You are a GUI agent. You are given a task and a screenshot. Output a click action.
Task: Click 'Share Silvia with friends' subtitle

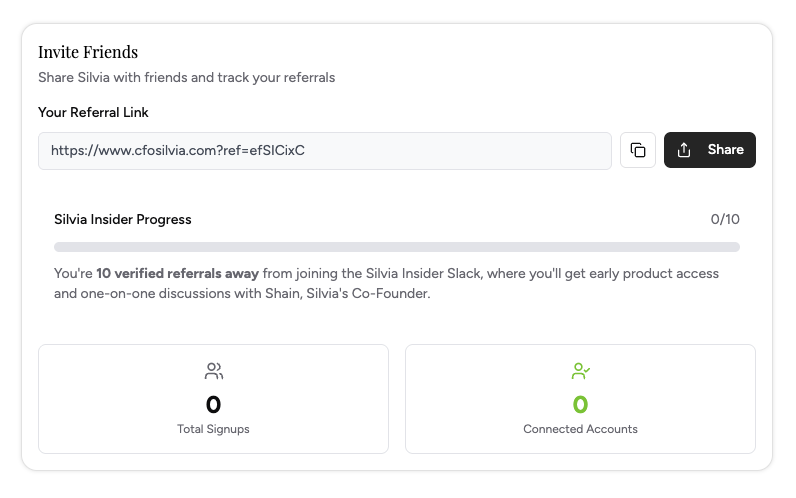(187, 78)
